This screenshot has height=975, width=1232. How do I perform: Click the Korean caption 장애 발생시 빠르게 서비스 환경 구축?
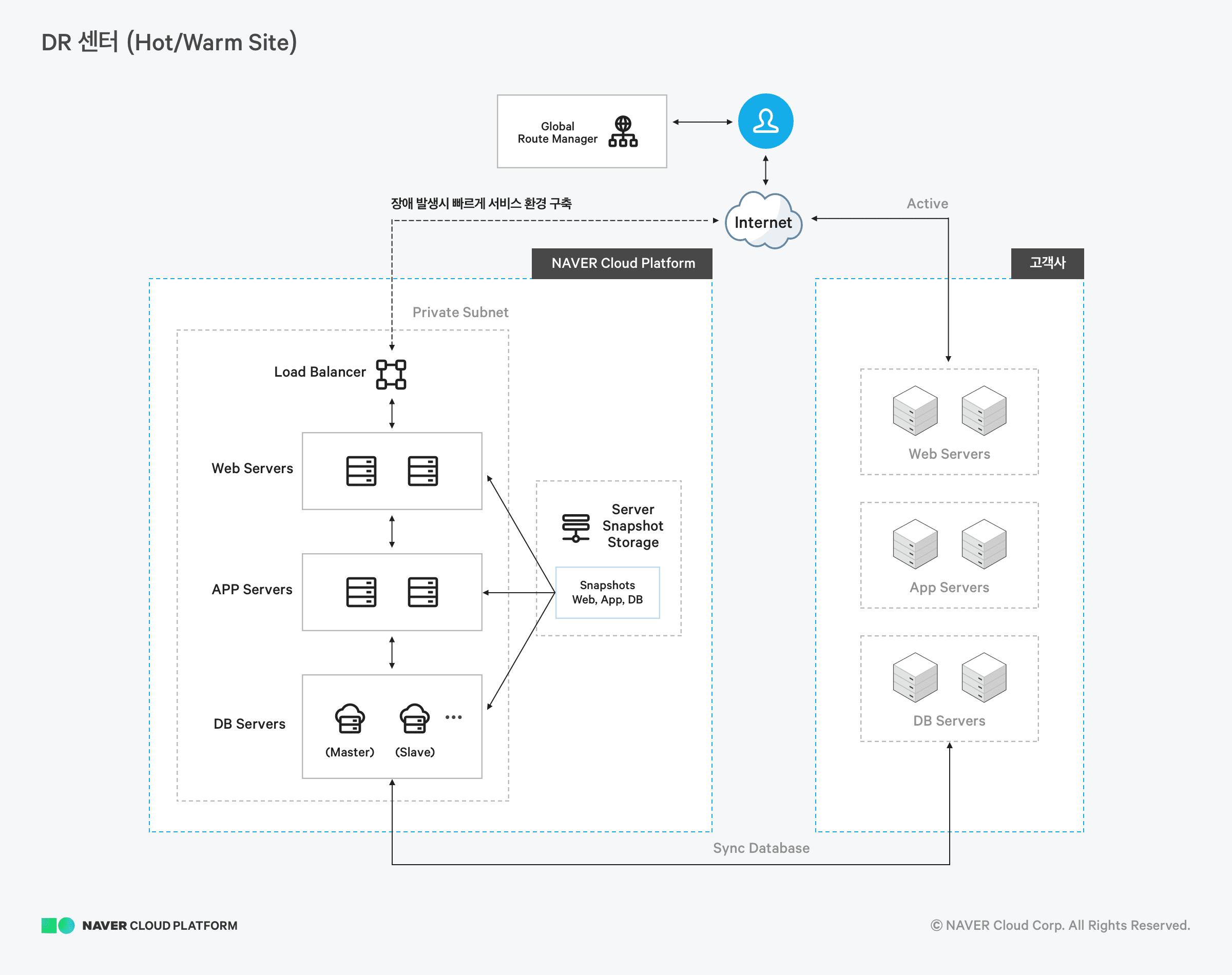click(x=482, y=203)
